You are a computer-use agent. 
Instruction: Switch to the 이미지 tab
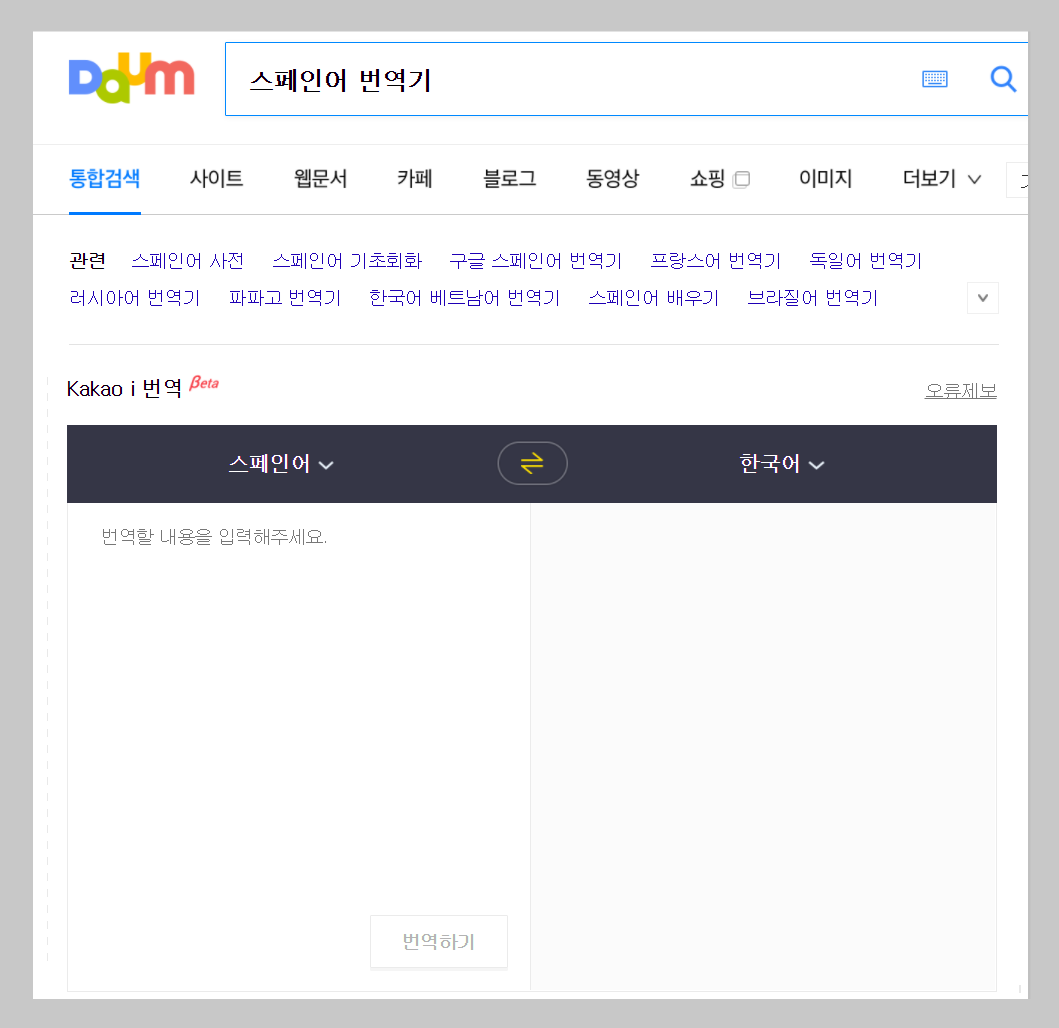[825, 179]
